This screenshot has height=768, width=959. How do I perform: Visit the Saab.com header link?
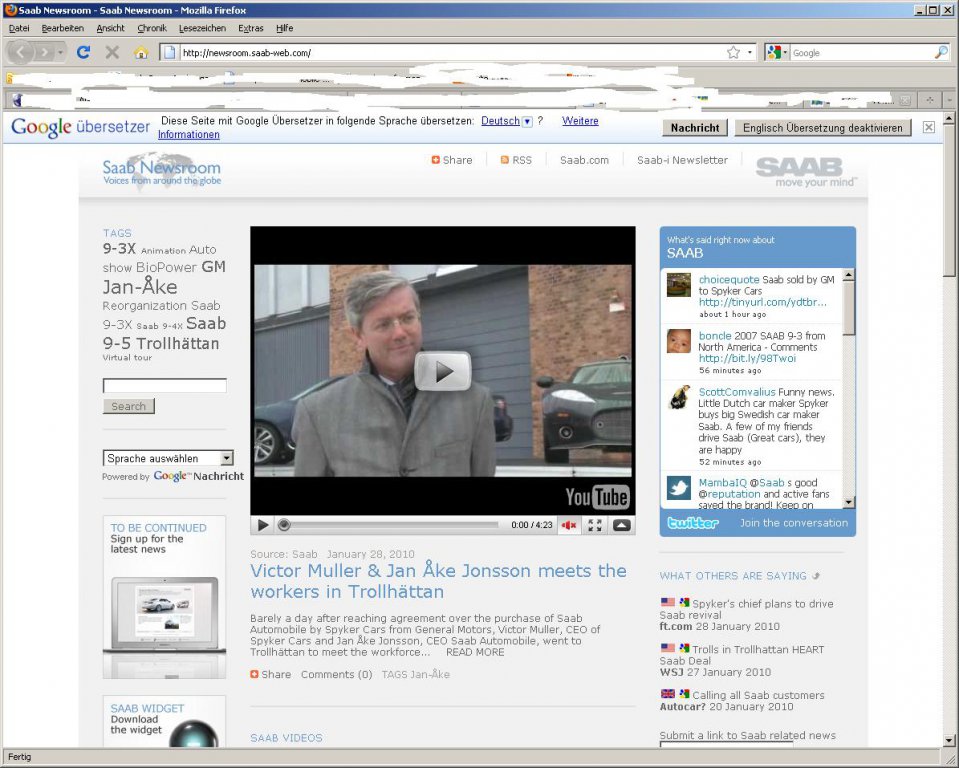(x=584, y=160)
